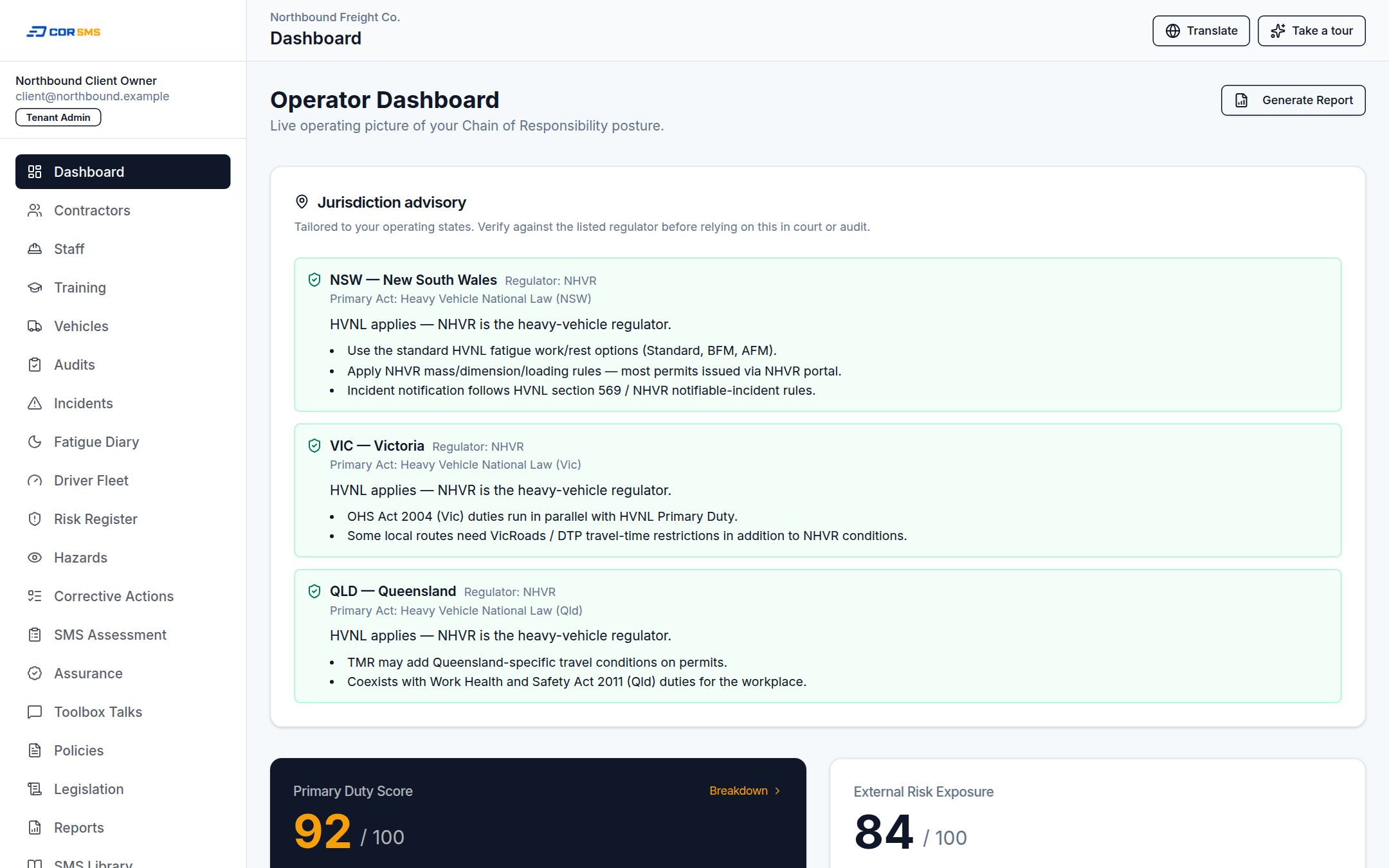Viewport: 1389px width, 868px height.
Task: Click the Reports chart file icon
Action: [35, 827]
